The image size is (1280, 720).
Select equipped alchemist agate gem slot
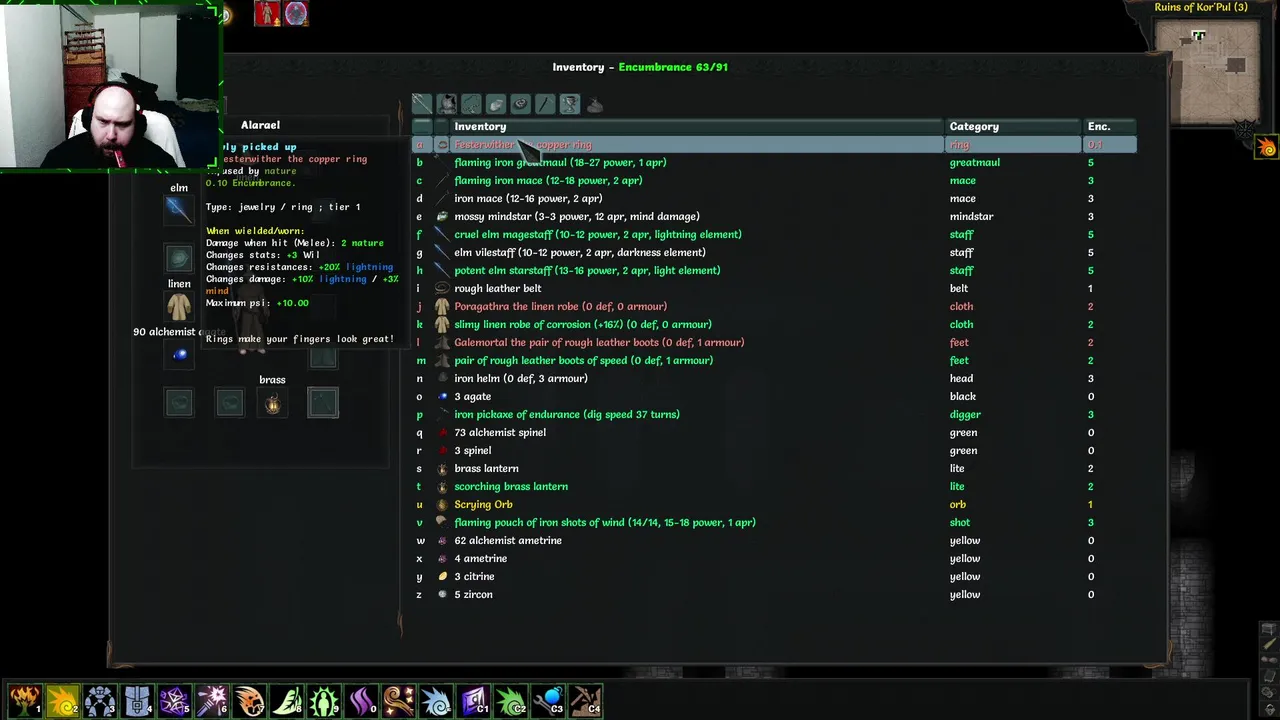click(x=179, y=354)
